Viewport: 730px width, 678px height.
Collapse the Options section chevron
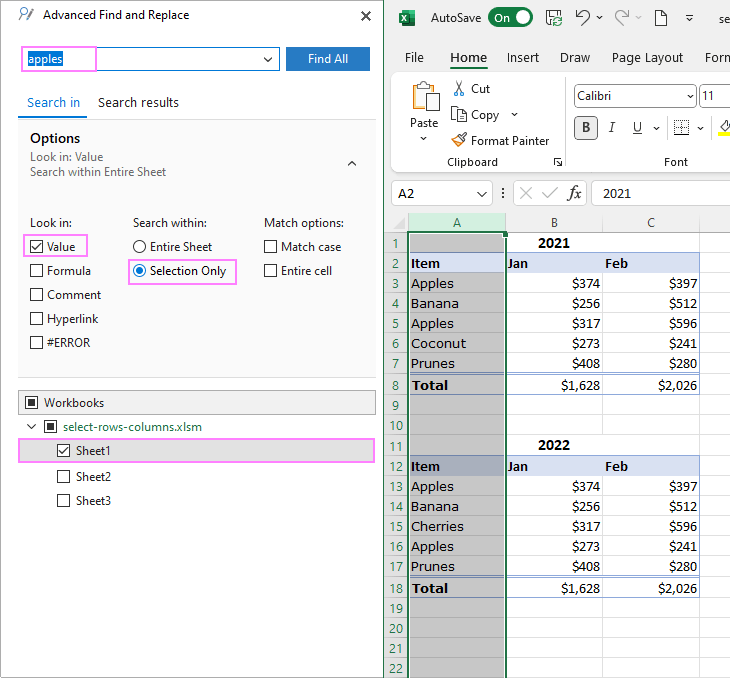click(x=352, y=163)
